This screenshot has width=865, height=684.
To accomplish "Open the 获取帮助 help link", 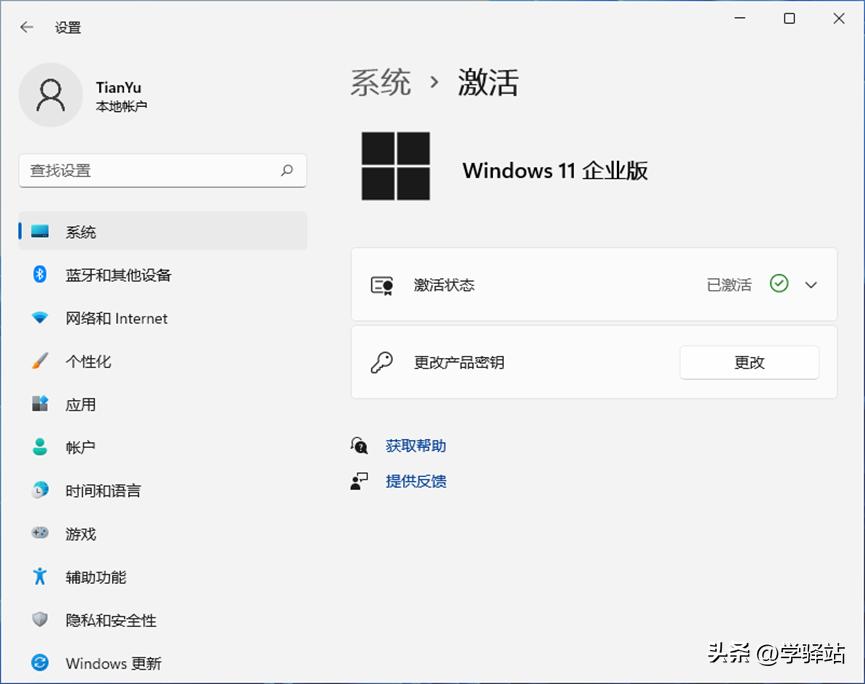I will pos(416,446).
